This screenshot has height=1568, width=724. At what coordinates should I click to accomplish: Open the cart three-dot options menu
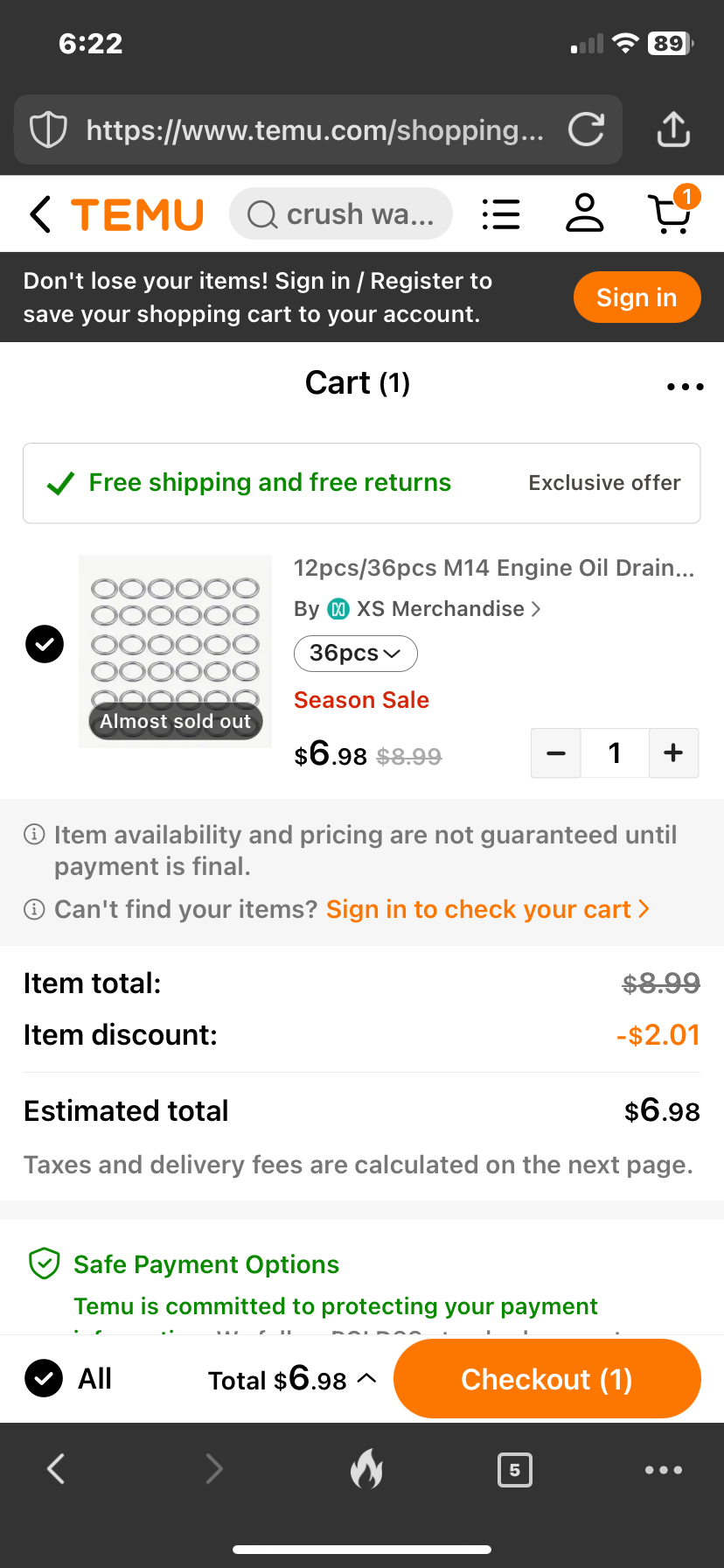point(685,386)
